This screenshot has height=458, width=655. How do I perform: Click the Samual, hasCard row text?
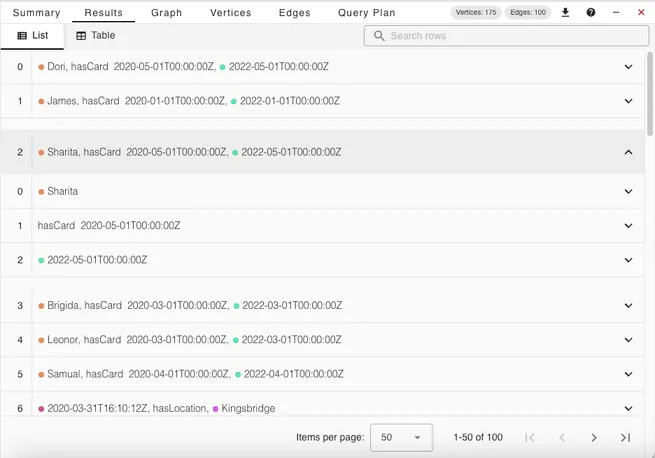(85, 374)
